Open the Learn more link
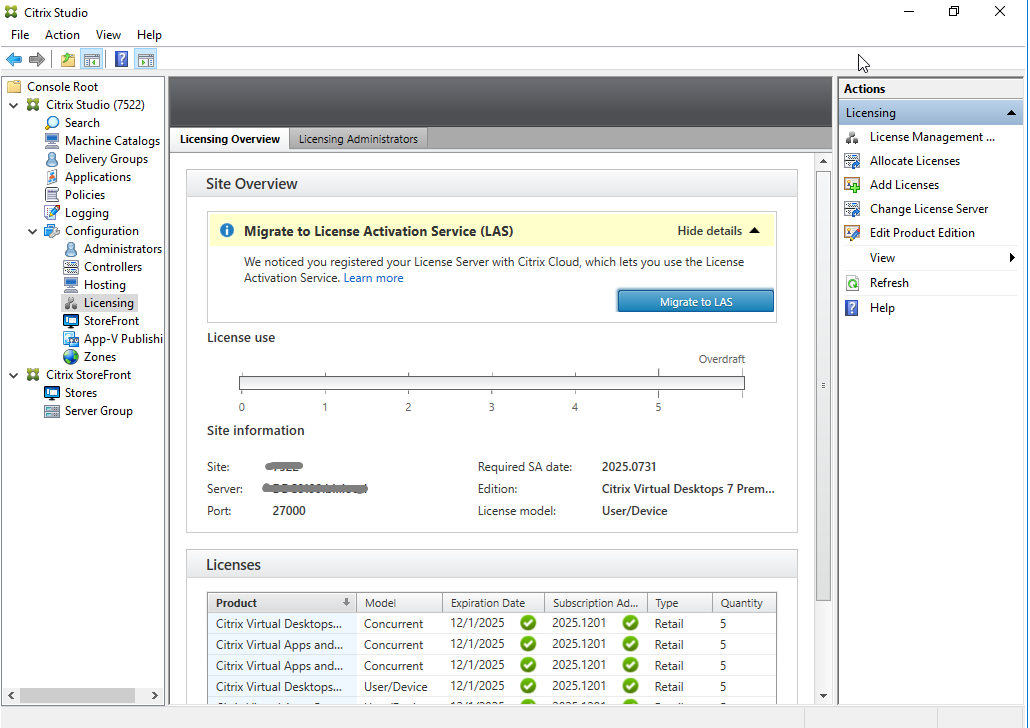Image resolution: width=1030 pixels, height=728 pixels. pos(373,277)
